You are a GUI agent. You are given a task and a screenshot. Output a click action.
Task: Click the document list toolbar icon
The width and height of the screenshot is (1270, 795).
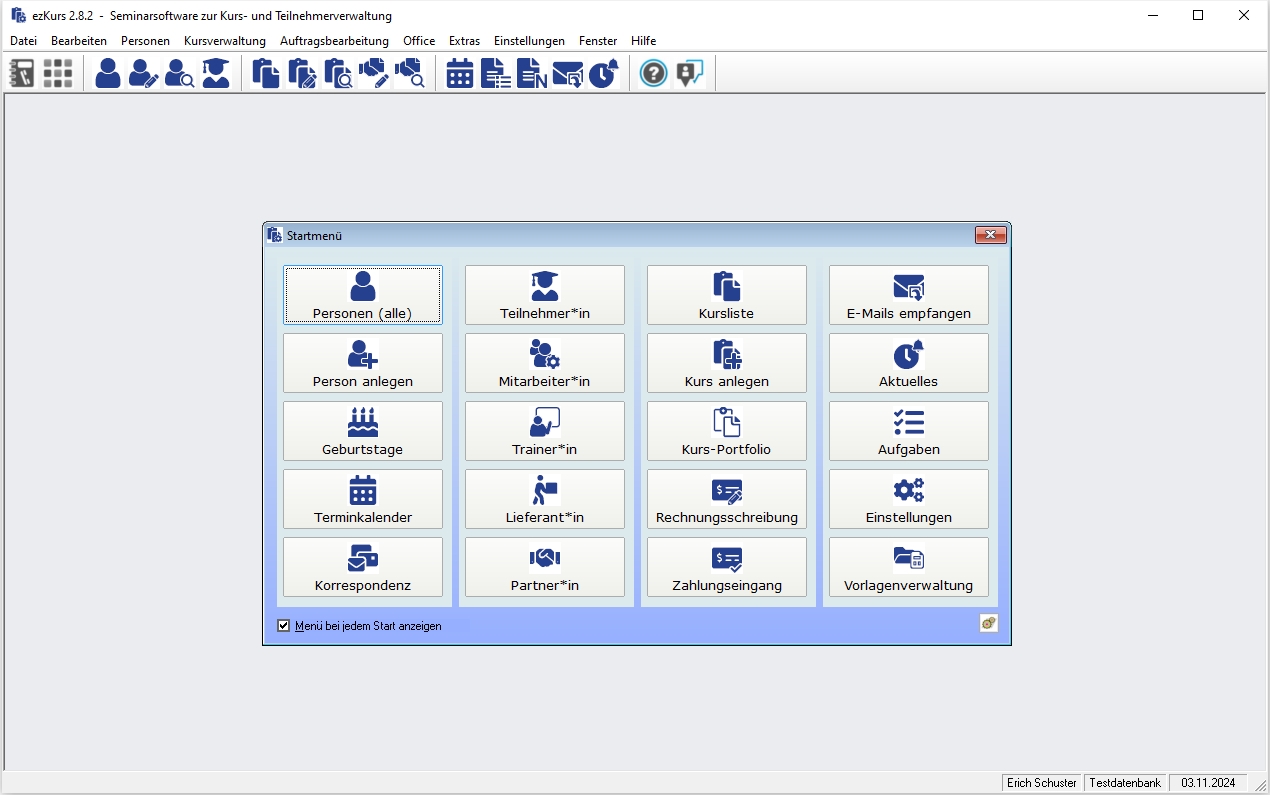[496, 73]
